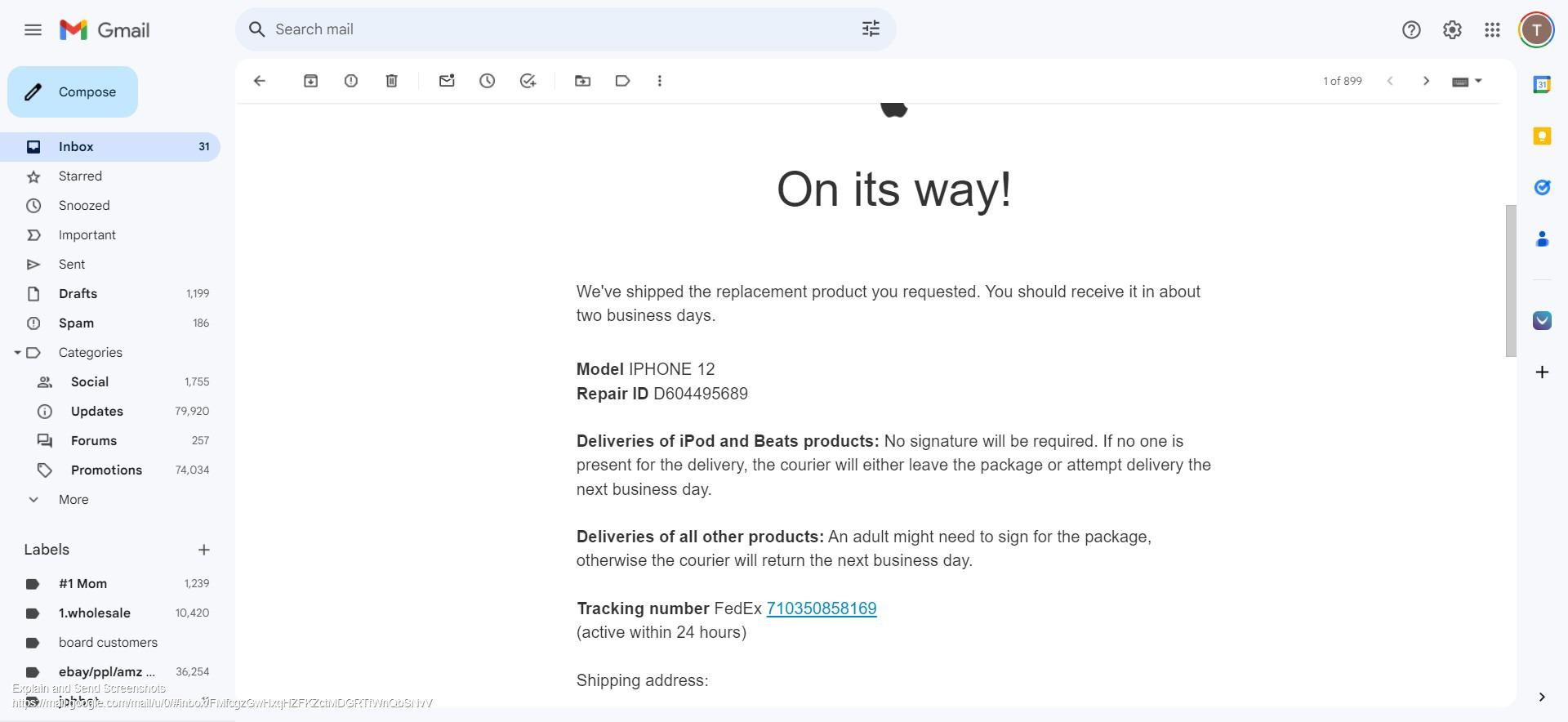1568x722 pixels.
Task: Open FedEx tracking number link
Action: [x=821, y=608]
